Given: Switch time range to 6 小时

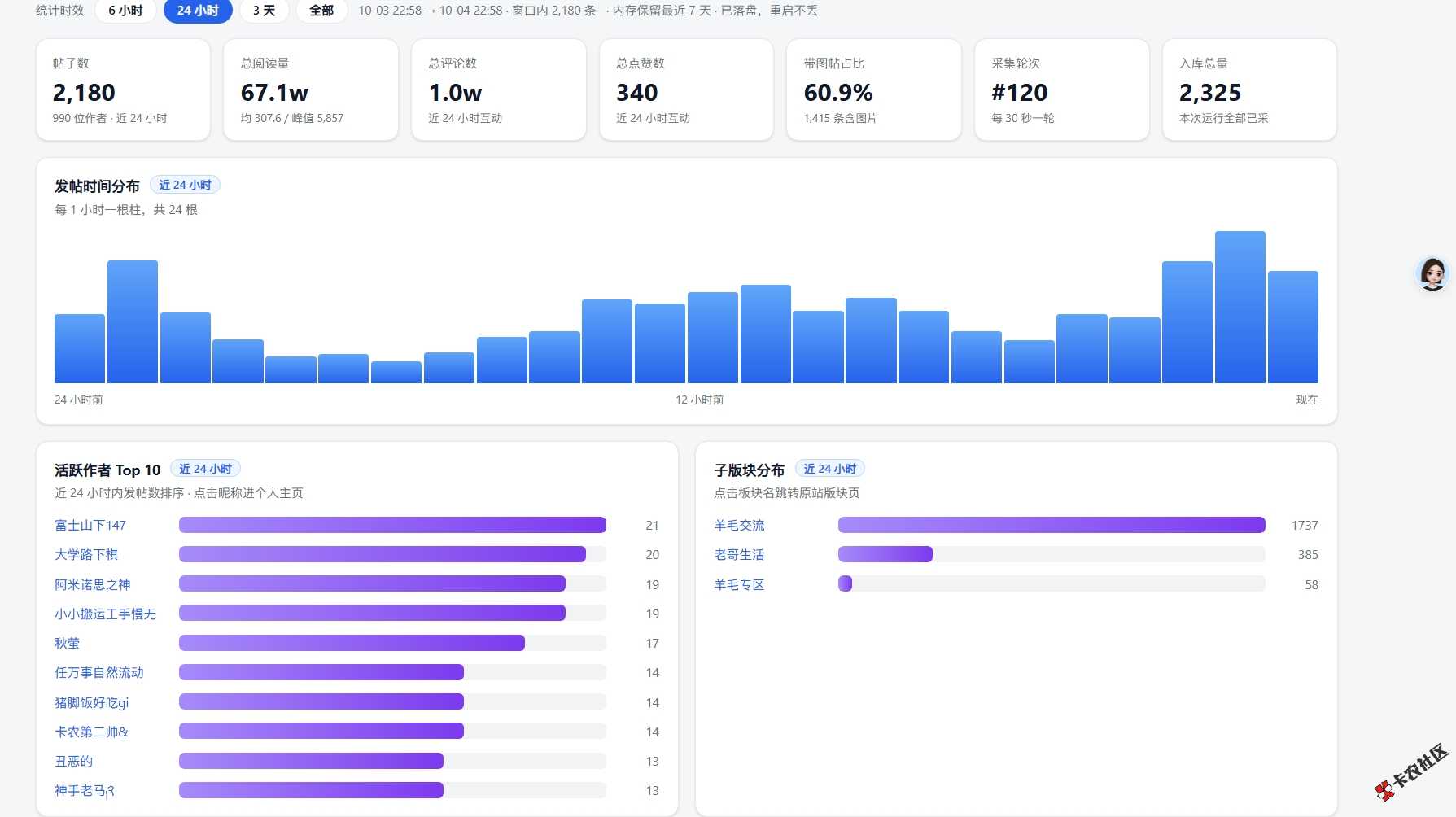Looking at the screenshot, I should coord(125,11).
